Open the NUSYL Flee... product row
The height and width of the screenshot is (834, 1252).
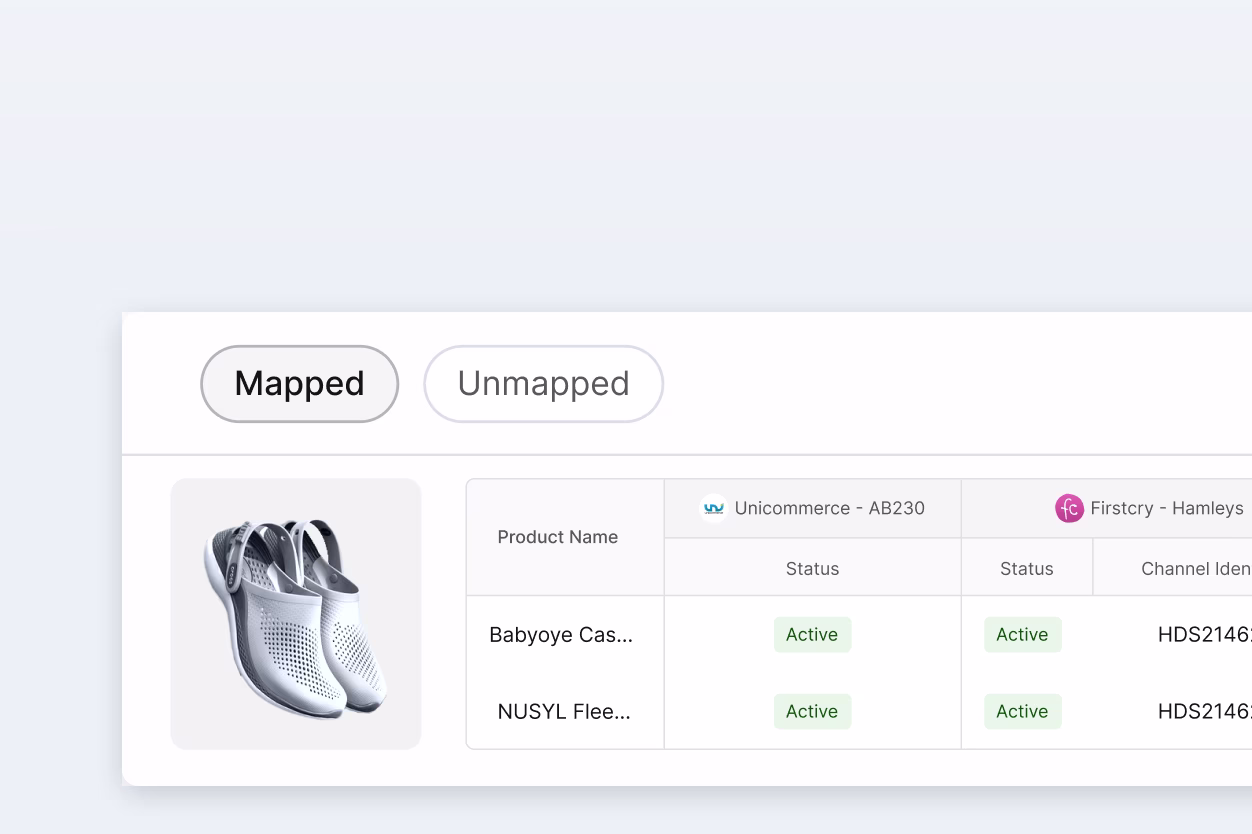click(564, 712)
